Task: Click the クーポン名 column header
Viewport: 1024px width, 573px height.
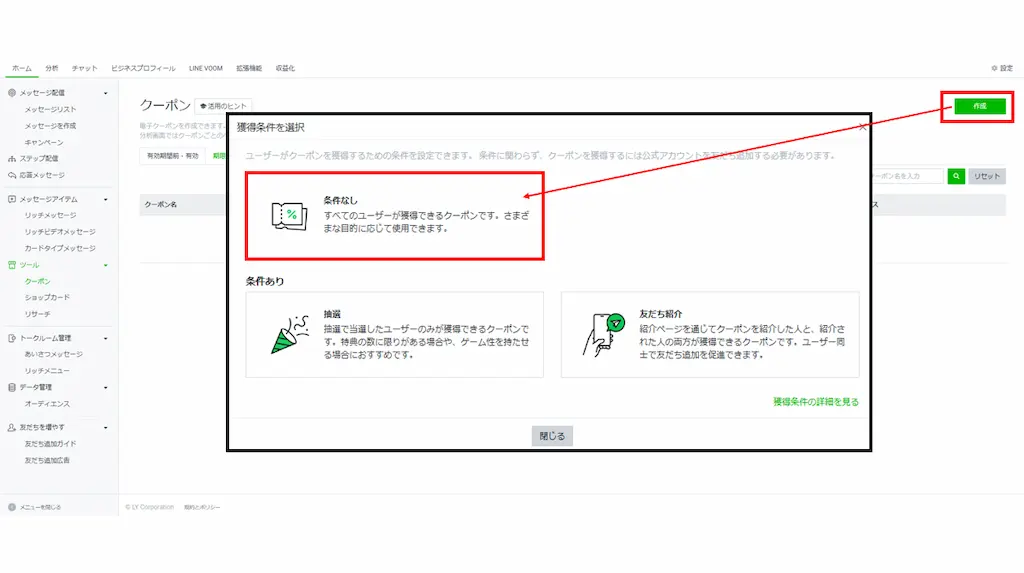Action: point(161,205)
